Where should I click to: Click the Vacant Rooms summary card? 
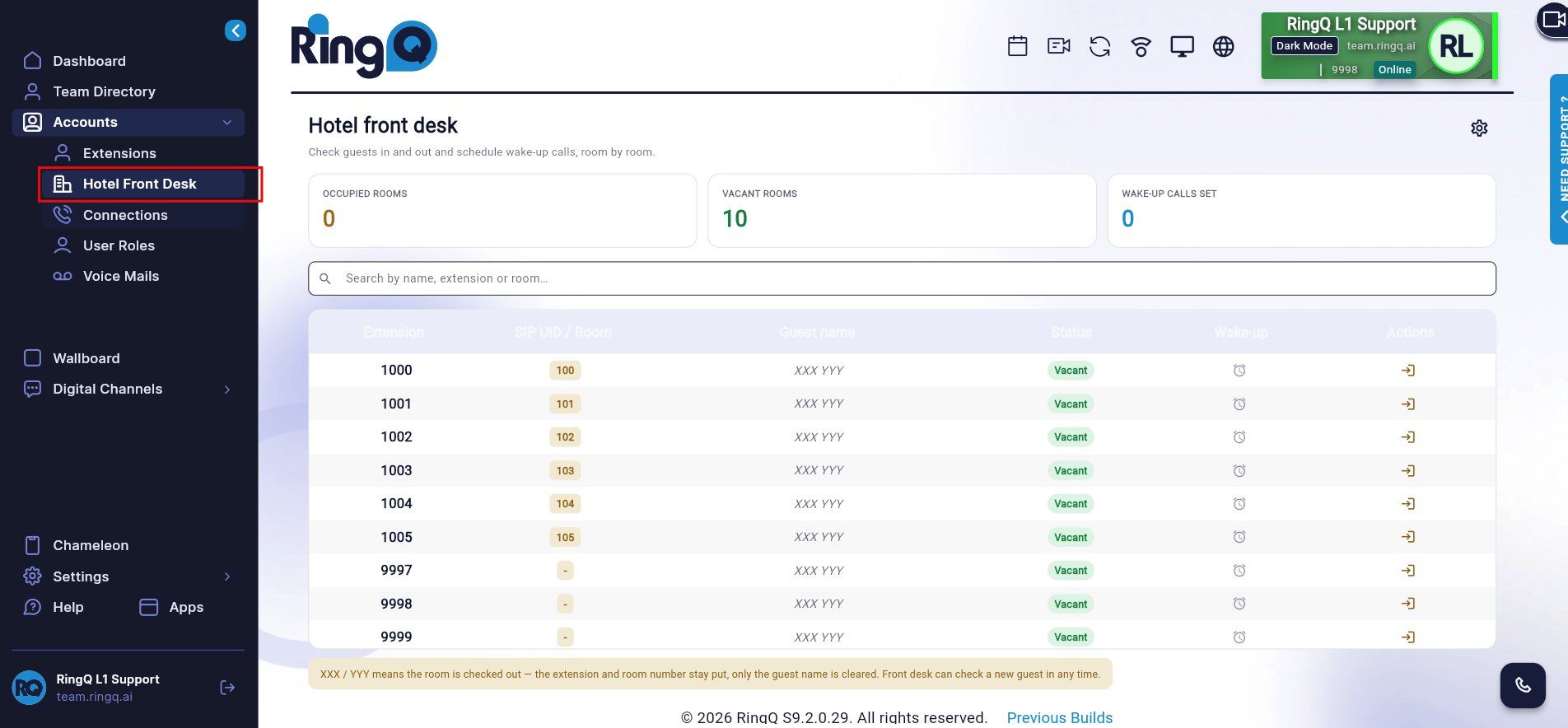point(902,210)
